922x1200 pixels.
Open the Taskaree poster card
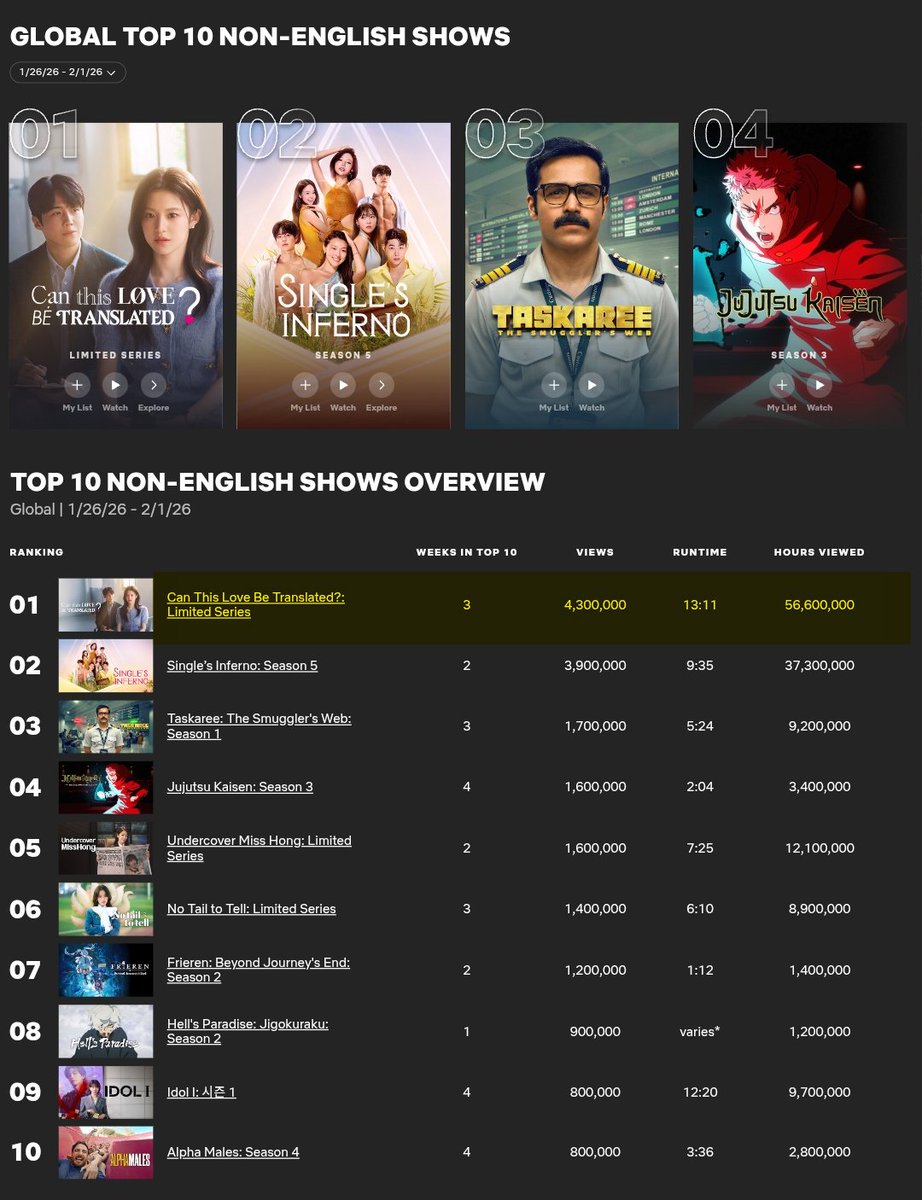[572, 275]
